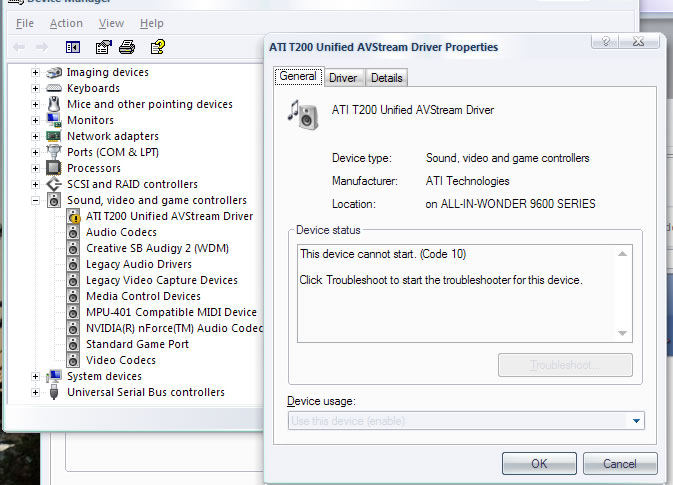Click the Help toolbar icon with question mark

(x=158, y=46)
